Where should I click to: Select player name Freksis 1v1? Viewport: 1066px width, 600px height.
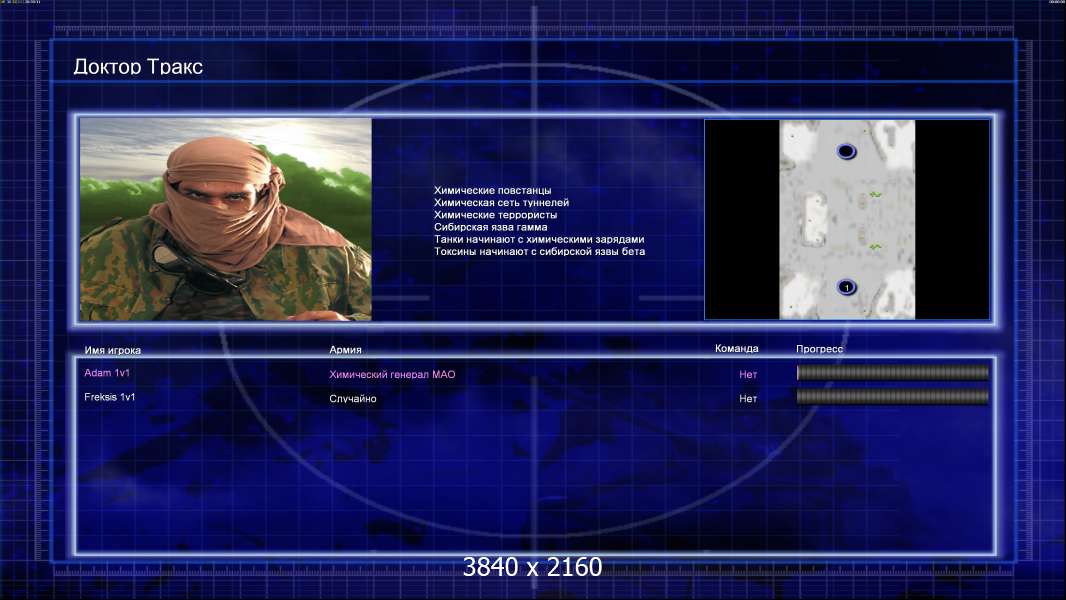click(109, 397)
